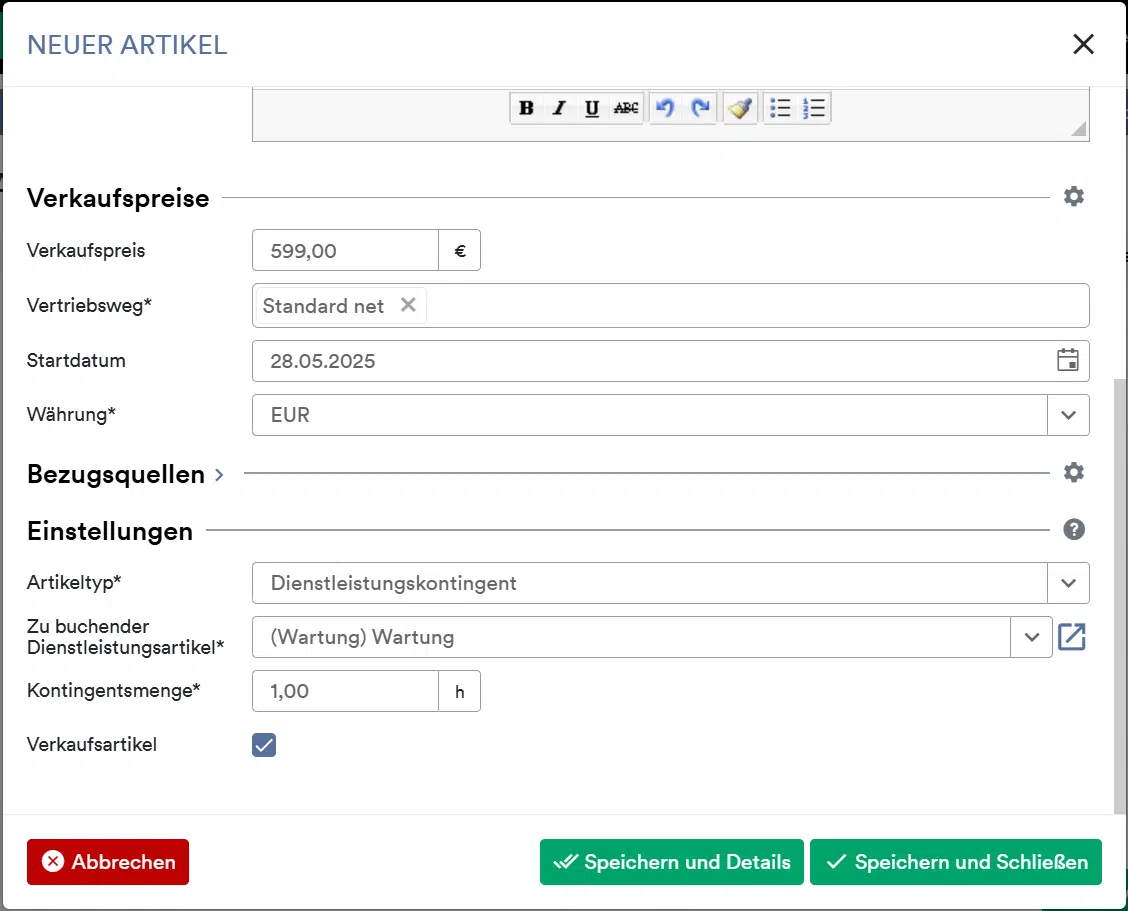Remove the Standard net tag

pos(408,305)
